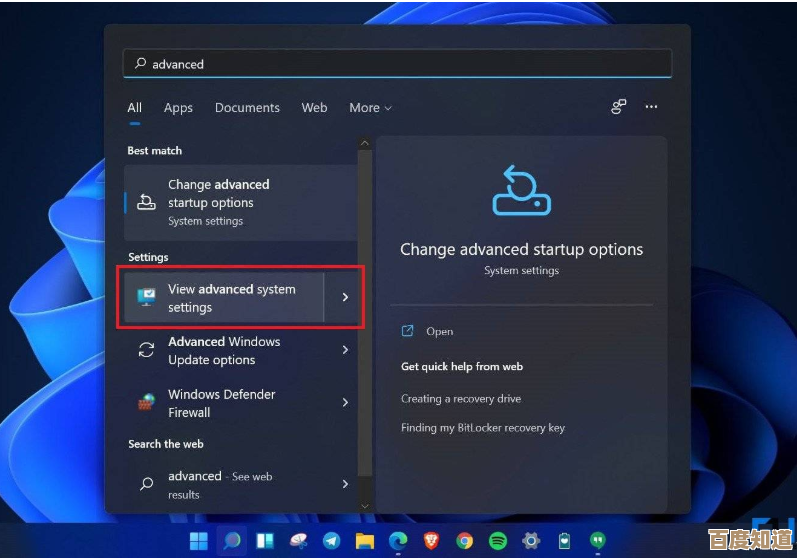Screen dimensions: 797x558
Task: Click "System settings" text under preview title
Action: 522,271
